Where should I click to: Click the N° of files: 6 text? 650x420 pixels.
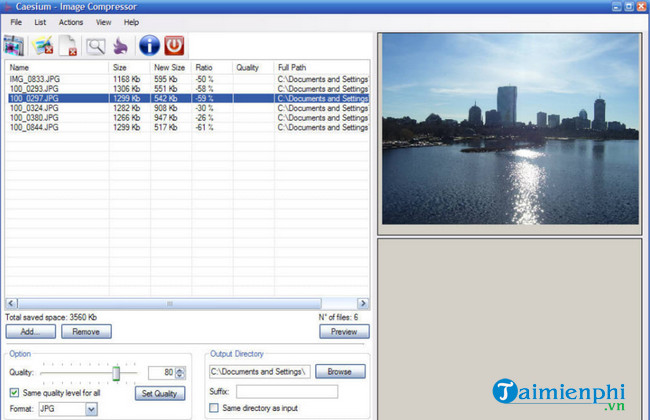(338, 318)
